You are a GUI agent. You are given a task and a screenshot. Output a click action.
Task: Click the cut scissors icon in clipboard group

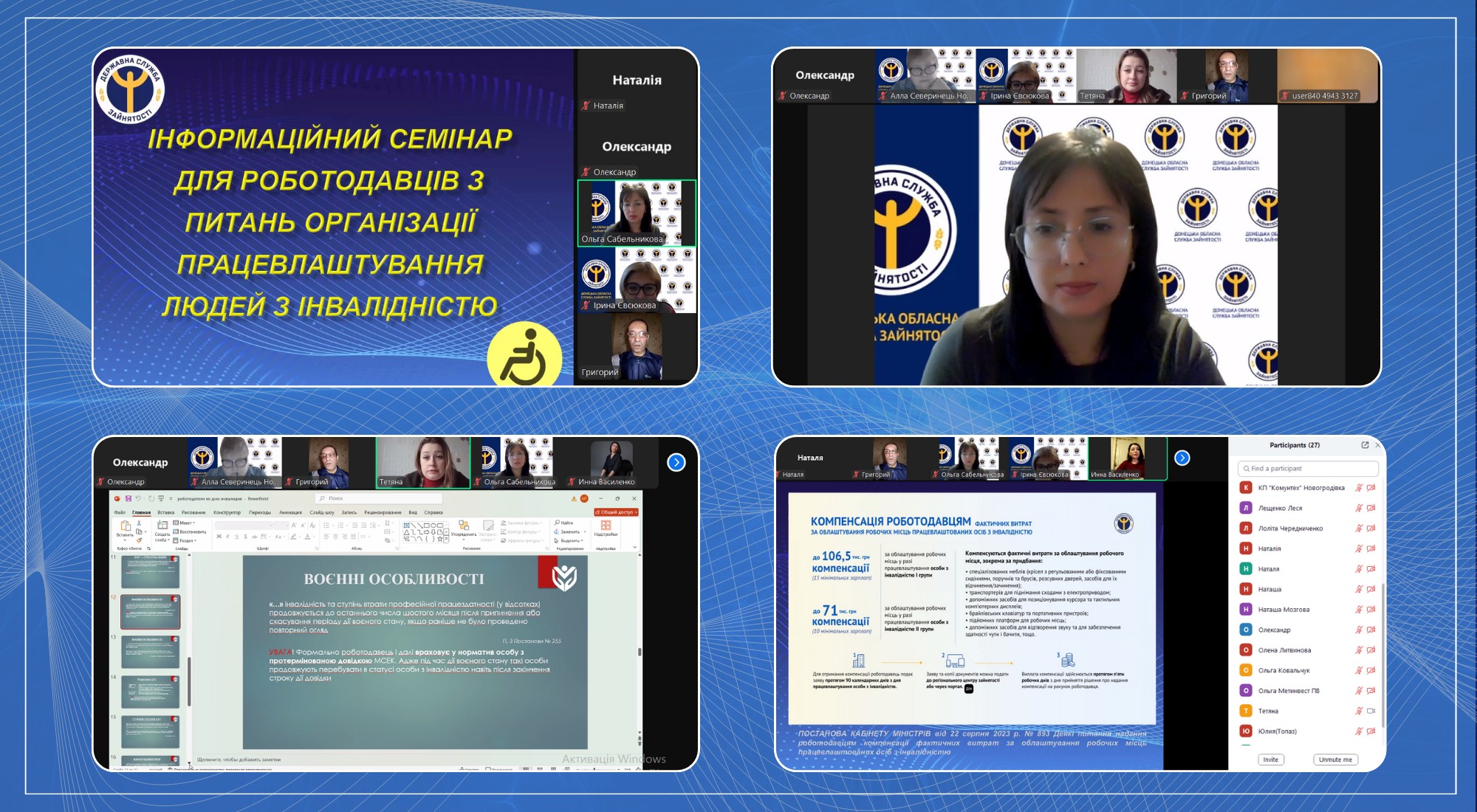[139, 523]
